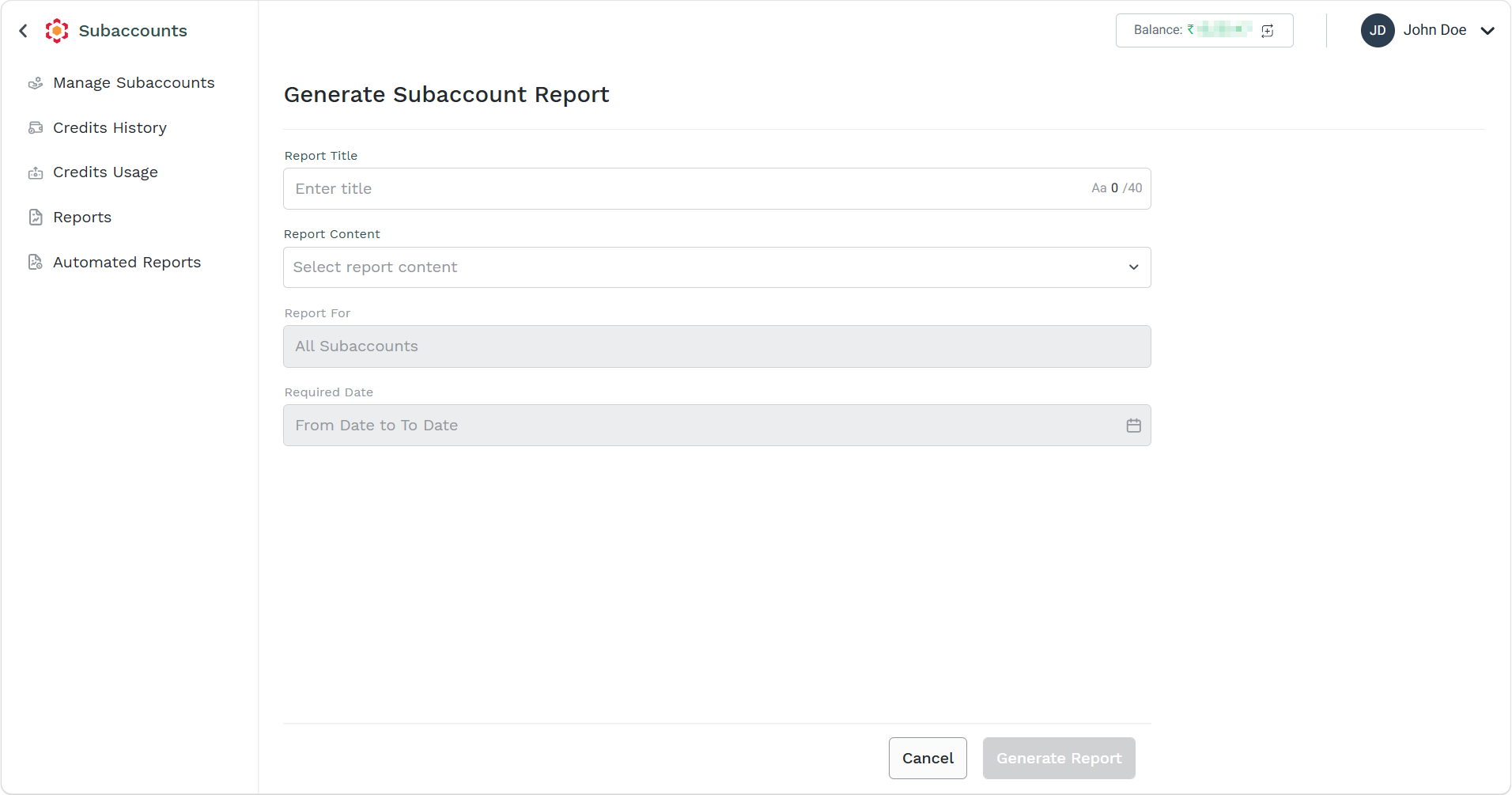The image size is (1512, 795).
Task: Click the Required Date label
Action: click(328, 392)
